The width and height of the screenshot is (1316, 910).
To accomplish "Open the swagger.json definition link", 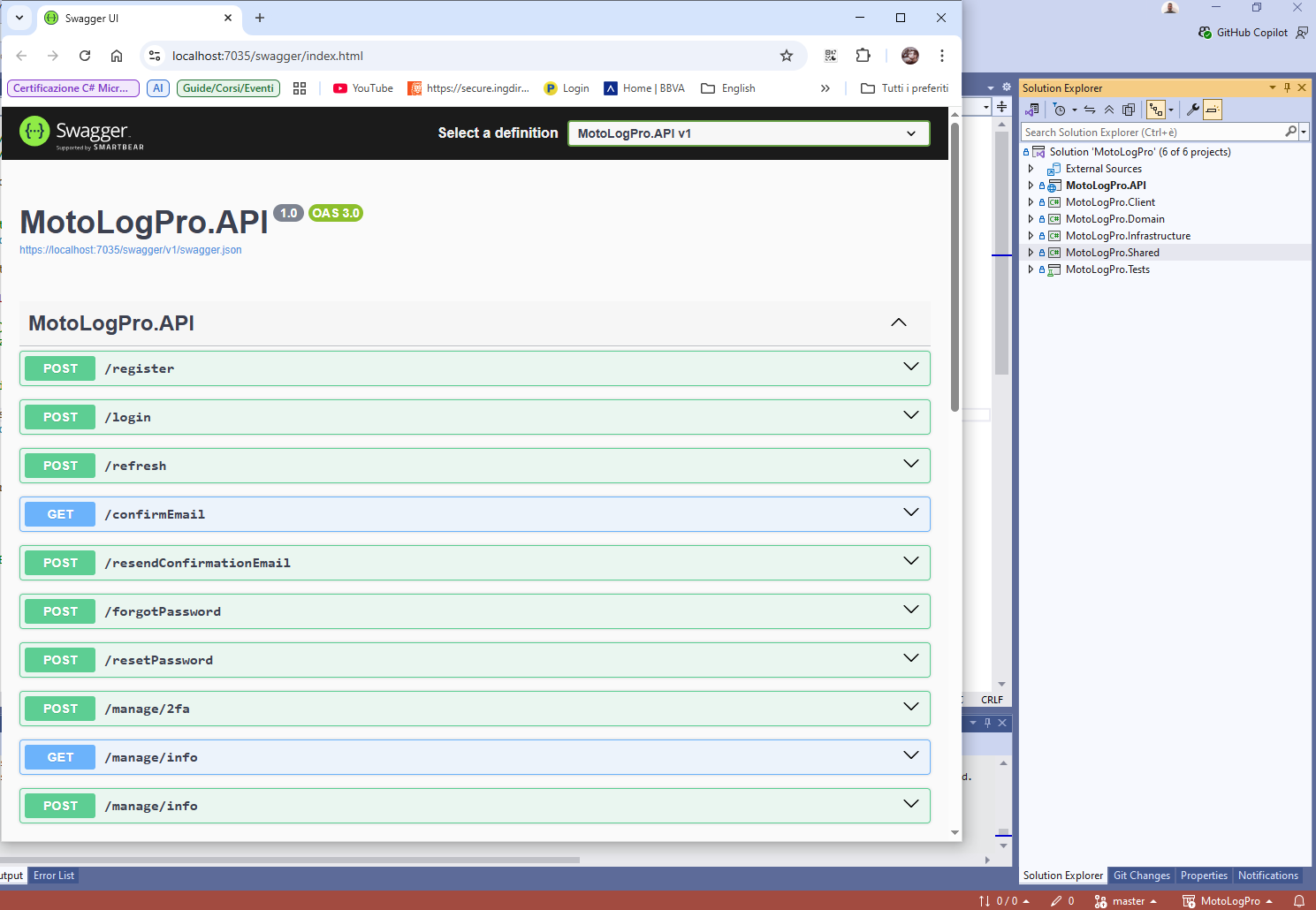I will pyautogui.click(x=131, y=250).
